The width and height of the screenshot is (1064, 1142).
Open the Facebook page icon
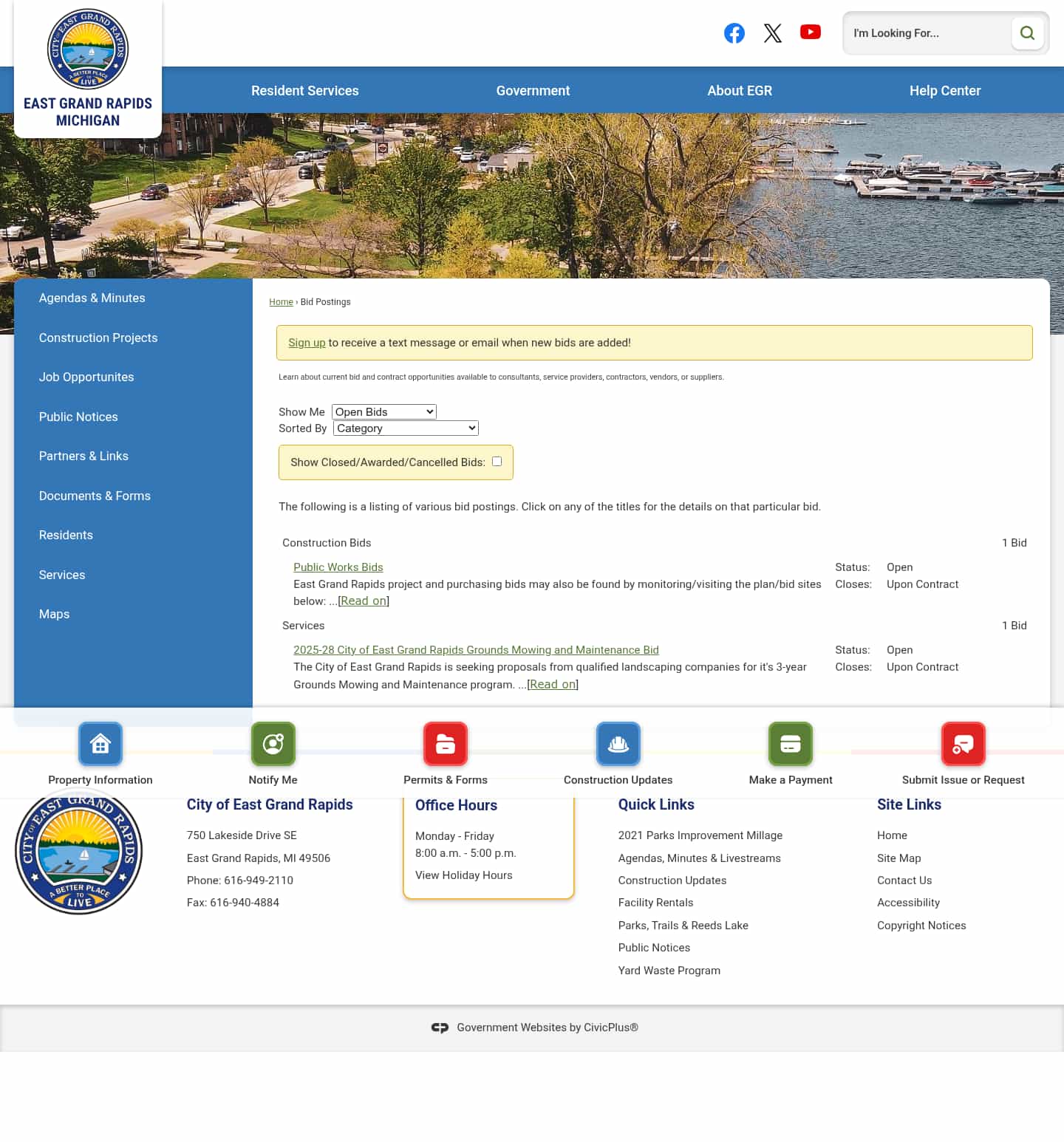[734, 33]
